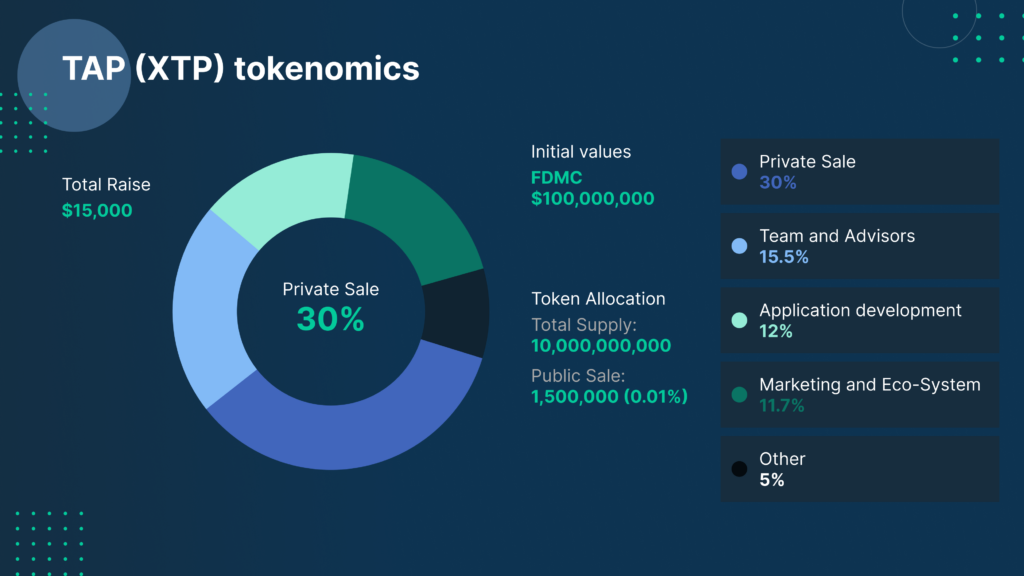The image size is (1024, 576).
Task: Select the Marketing and Eco-System legend label
Action: (x=870, y=384)
